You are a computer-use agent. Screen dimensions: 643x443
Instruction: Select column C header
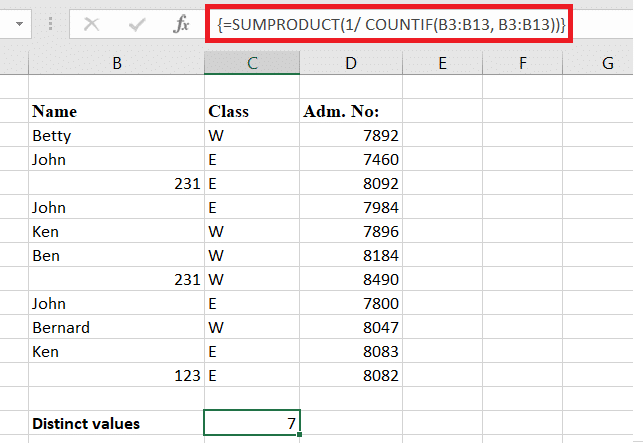click(x=251, y=64)
